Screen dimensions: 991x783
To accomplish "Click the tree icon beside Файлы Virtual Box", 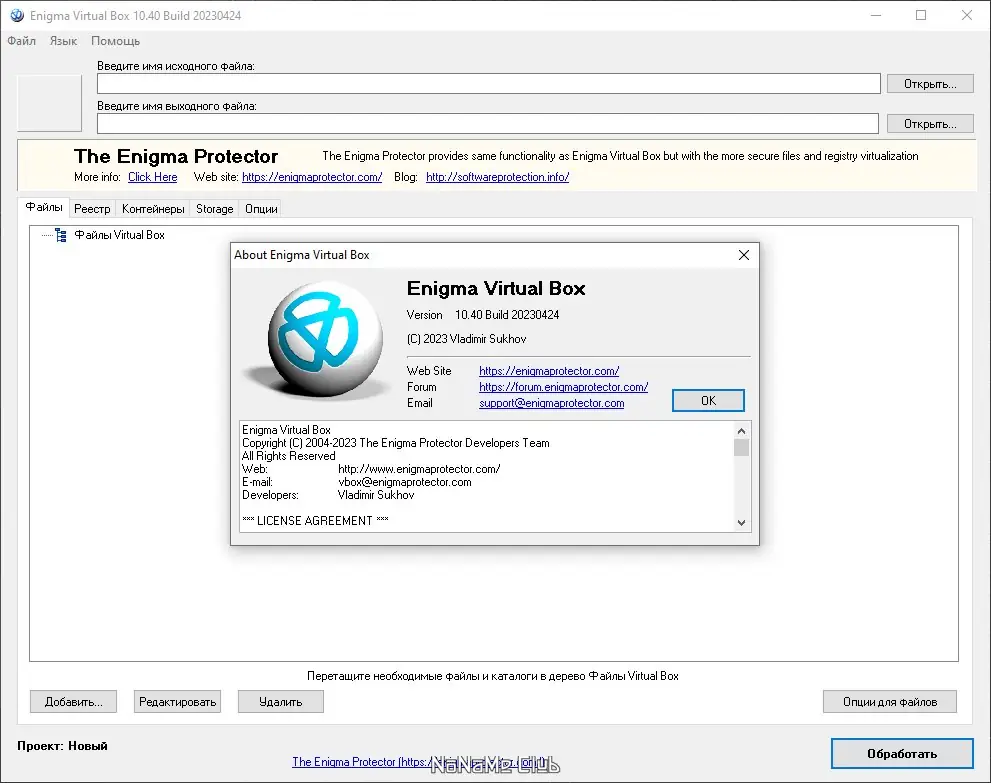I will 61,235.
